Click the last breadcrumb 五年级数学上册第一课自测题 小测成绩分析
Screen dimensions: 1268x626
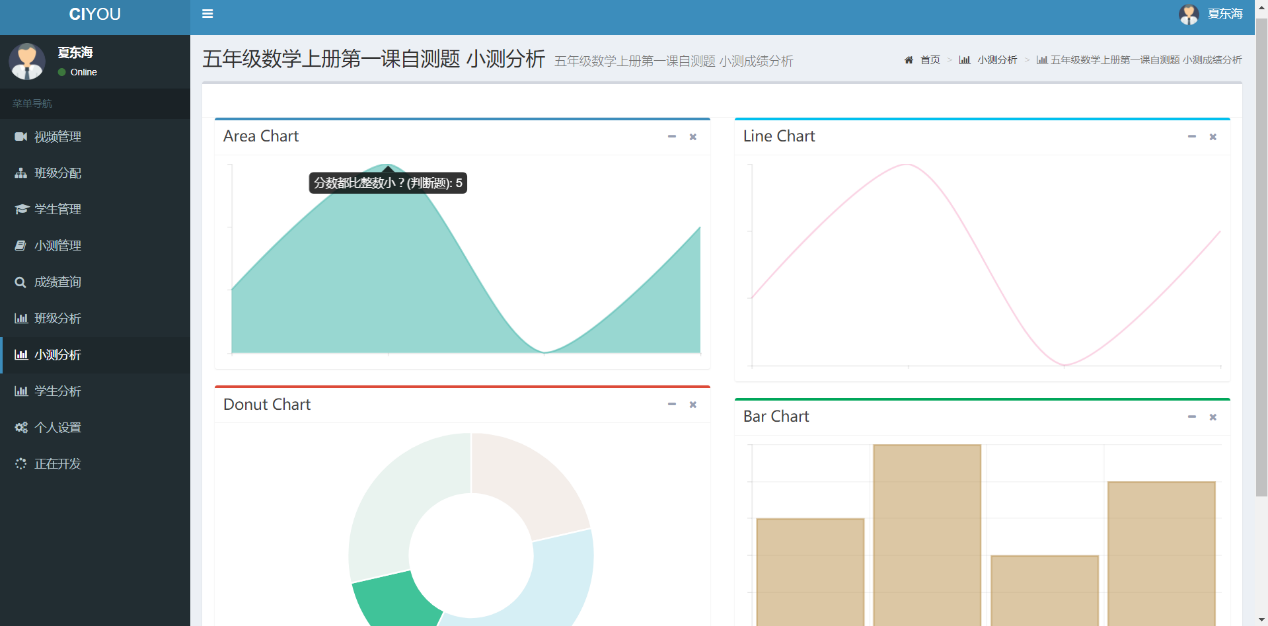pyautogui.click(x=1146, y=60)
